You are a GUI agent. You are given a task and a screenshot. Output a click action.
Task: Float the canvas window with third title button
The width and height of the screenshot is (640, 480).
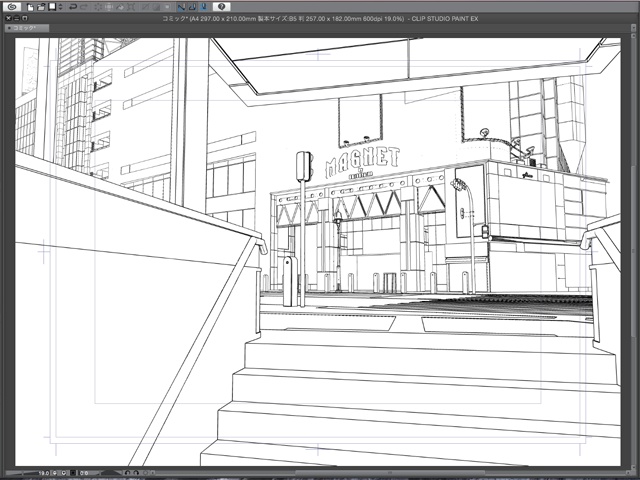[x=24, y=18]
